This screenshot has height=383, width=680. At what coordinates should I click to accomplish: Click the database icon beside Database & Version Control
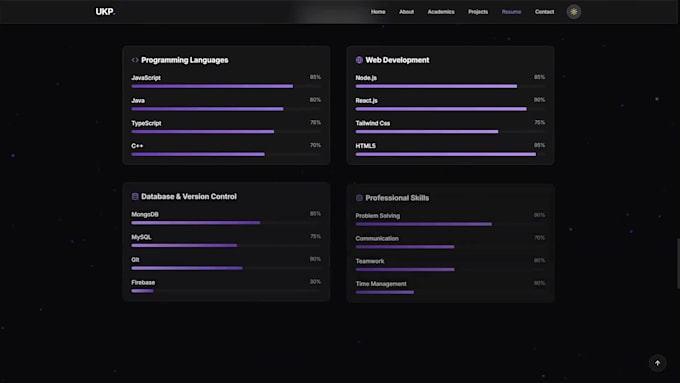click(135, 196)
